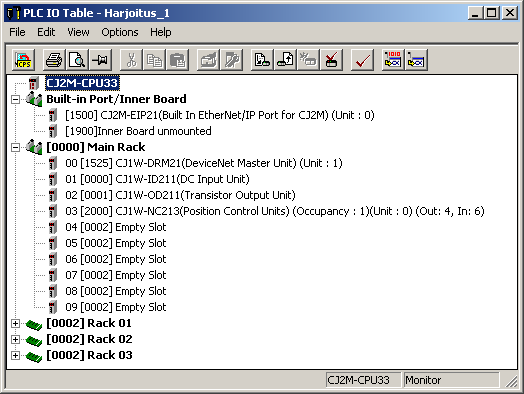The height and width of the screenshot is (394, 524).
Task: Collapse the [0000] Main Rack node
Action: [x=15, y=147]
